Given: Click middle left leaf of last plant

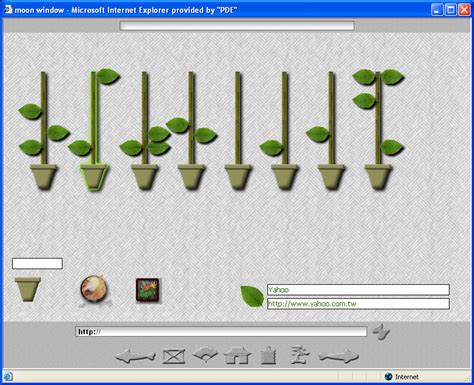Looking at the screenshot, I should point(364,101).
